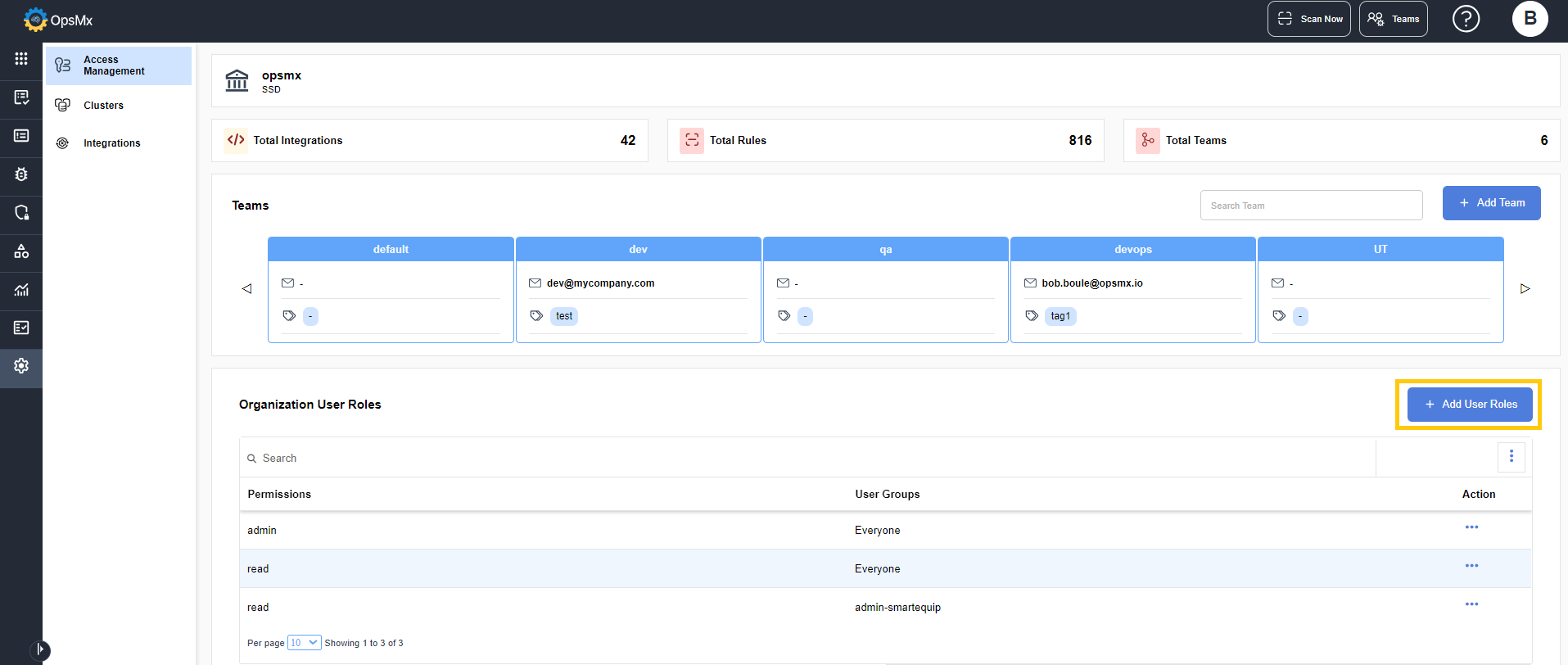Expand the collapsed sidebar arrow toggle

[x=40, y=650]
